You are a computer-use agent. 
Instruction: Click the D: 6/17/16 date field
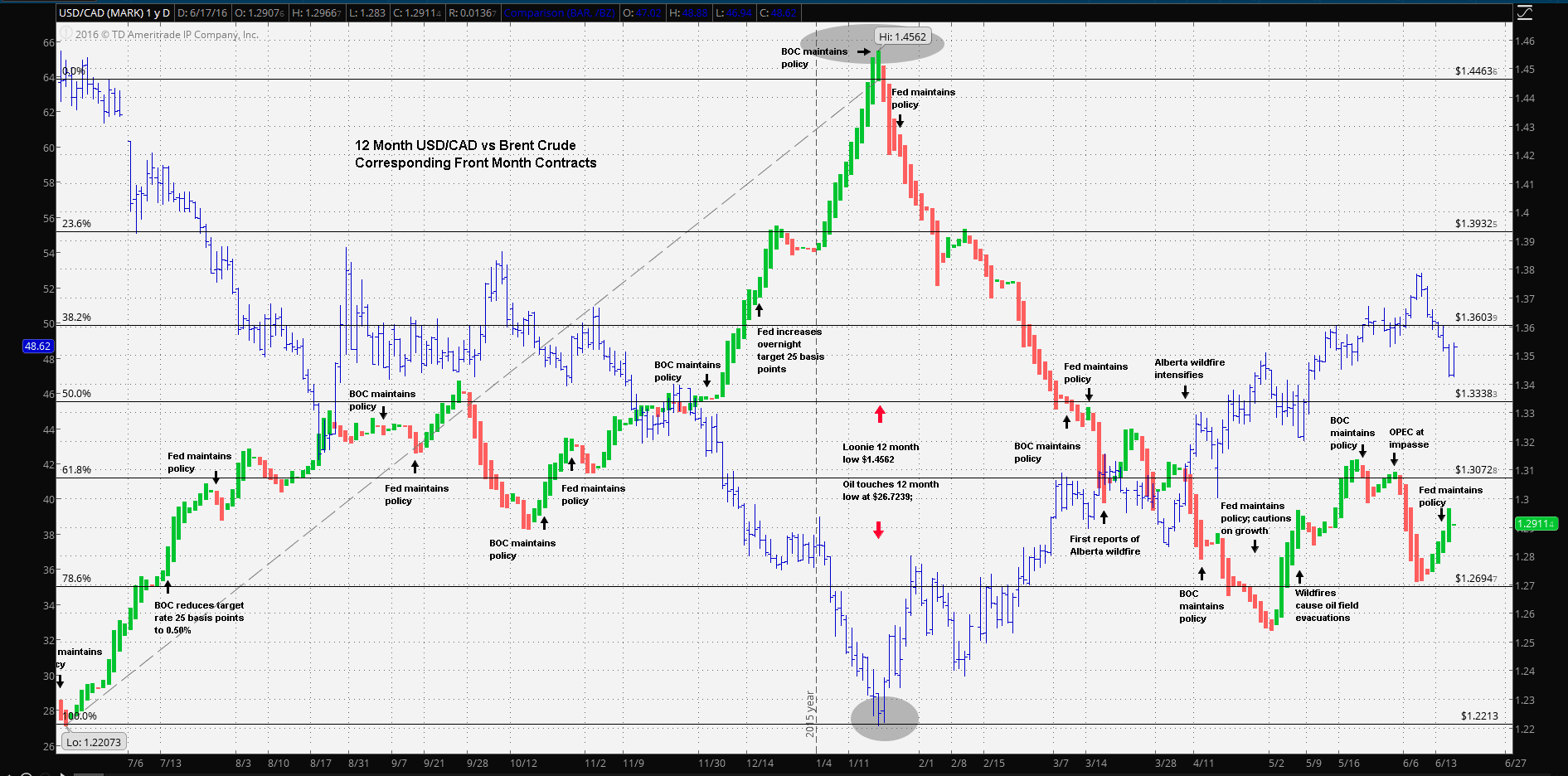(202, 12)
